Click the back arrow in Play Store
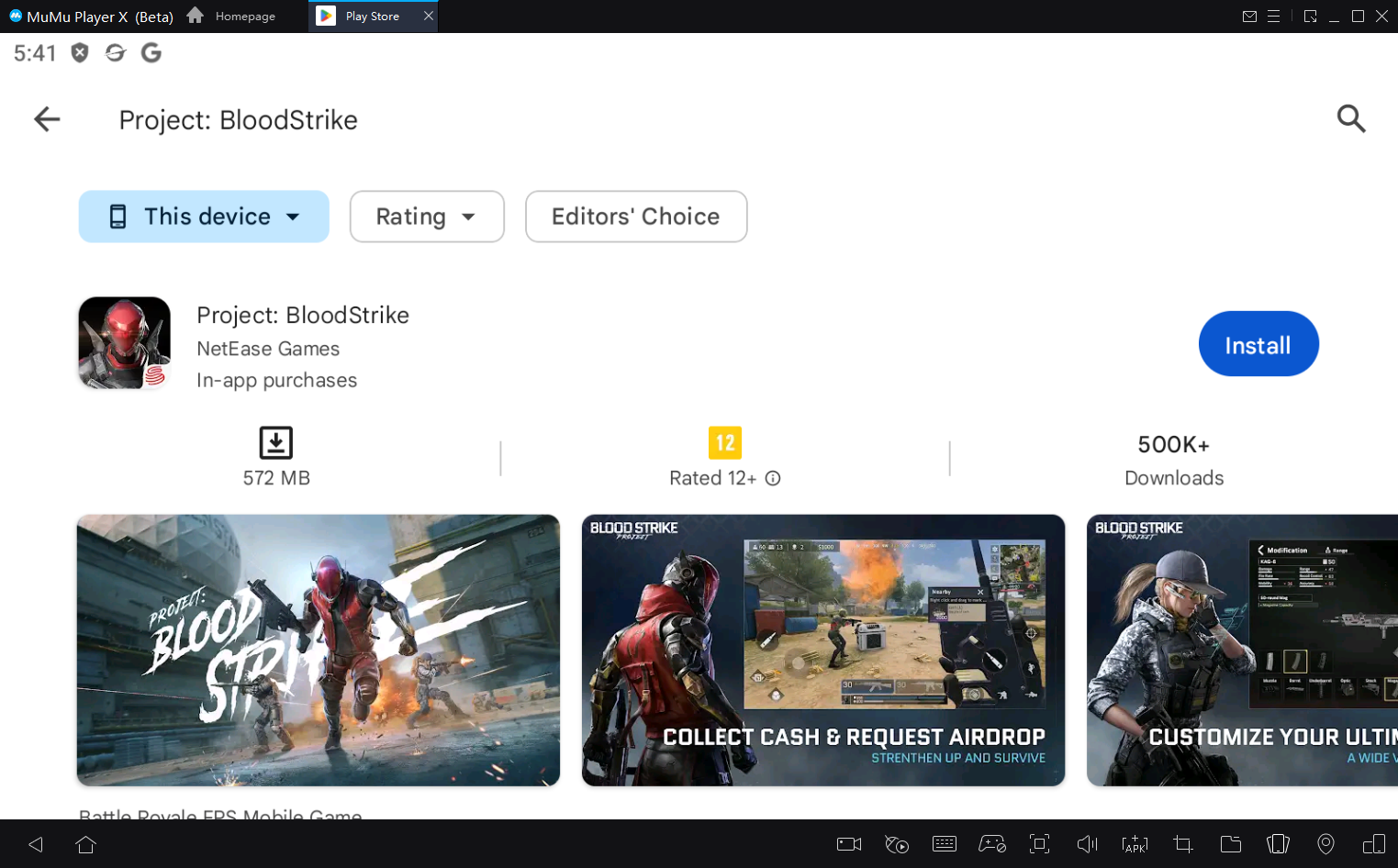1398x868 pixels. click(47, 119)
